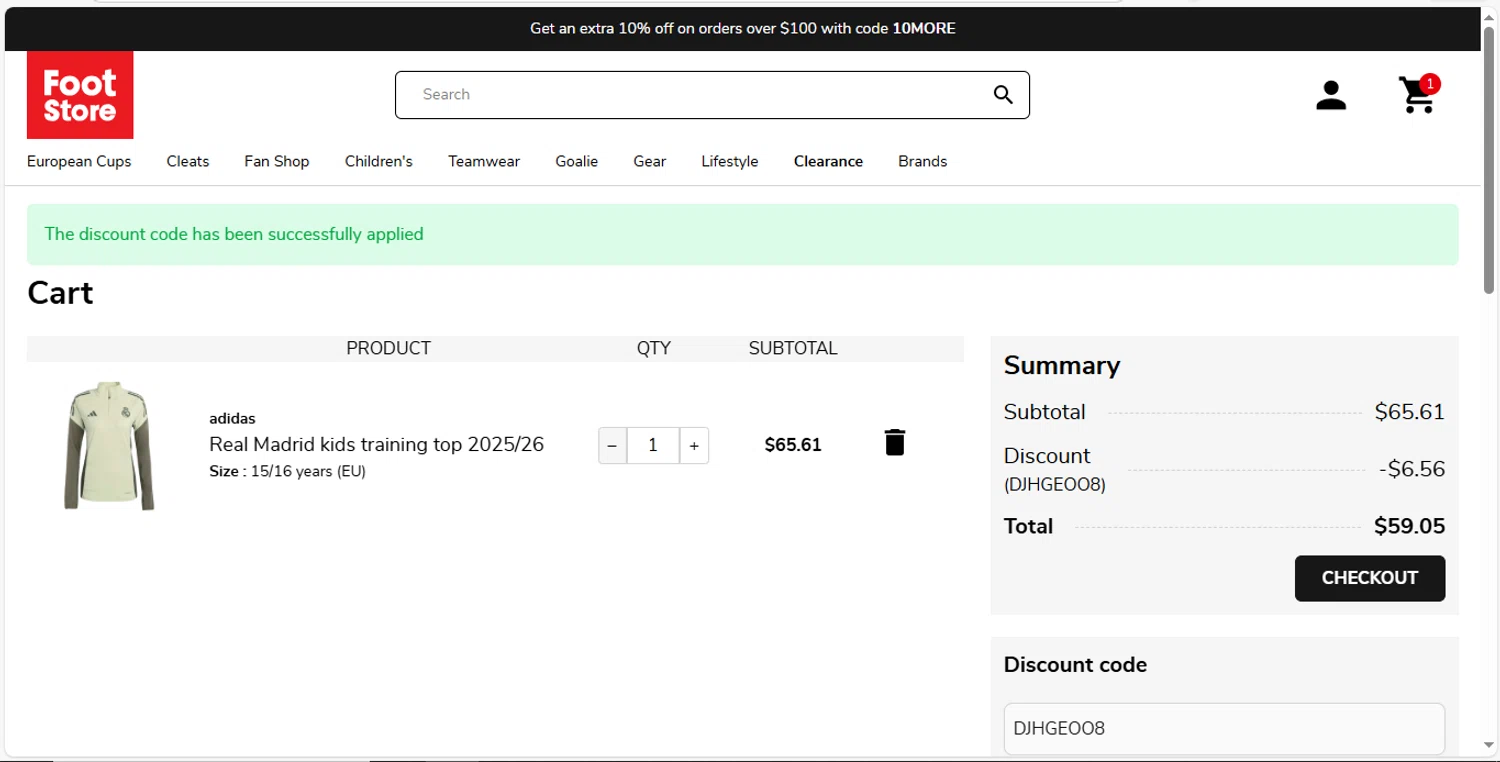
Task: Open the Goalie menu
Action: point(577,161)
